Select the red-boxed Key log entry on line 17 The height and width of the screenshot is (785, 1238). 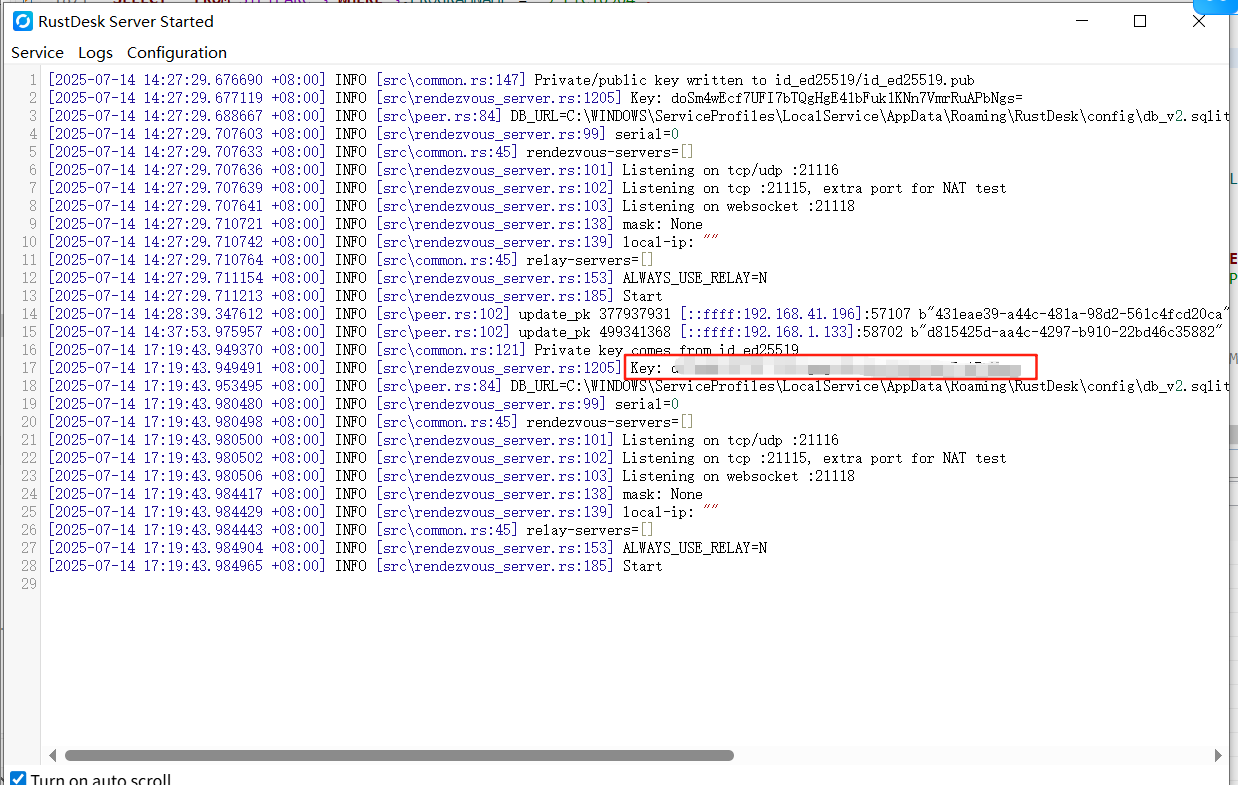[830, 367]
